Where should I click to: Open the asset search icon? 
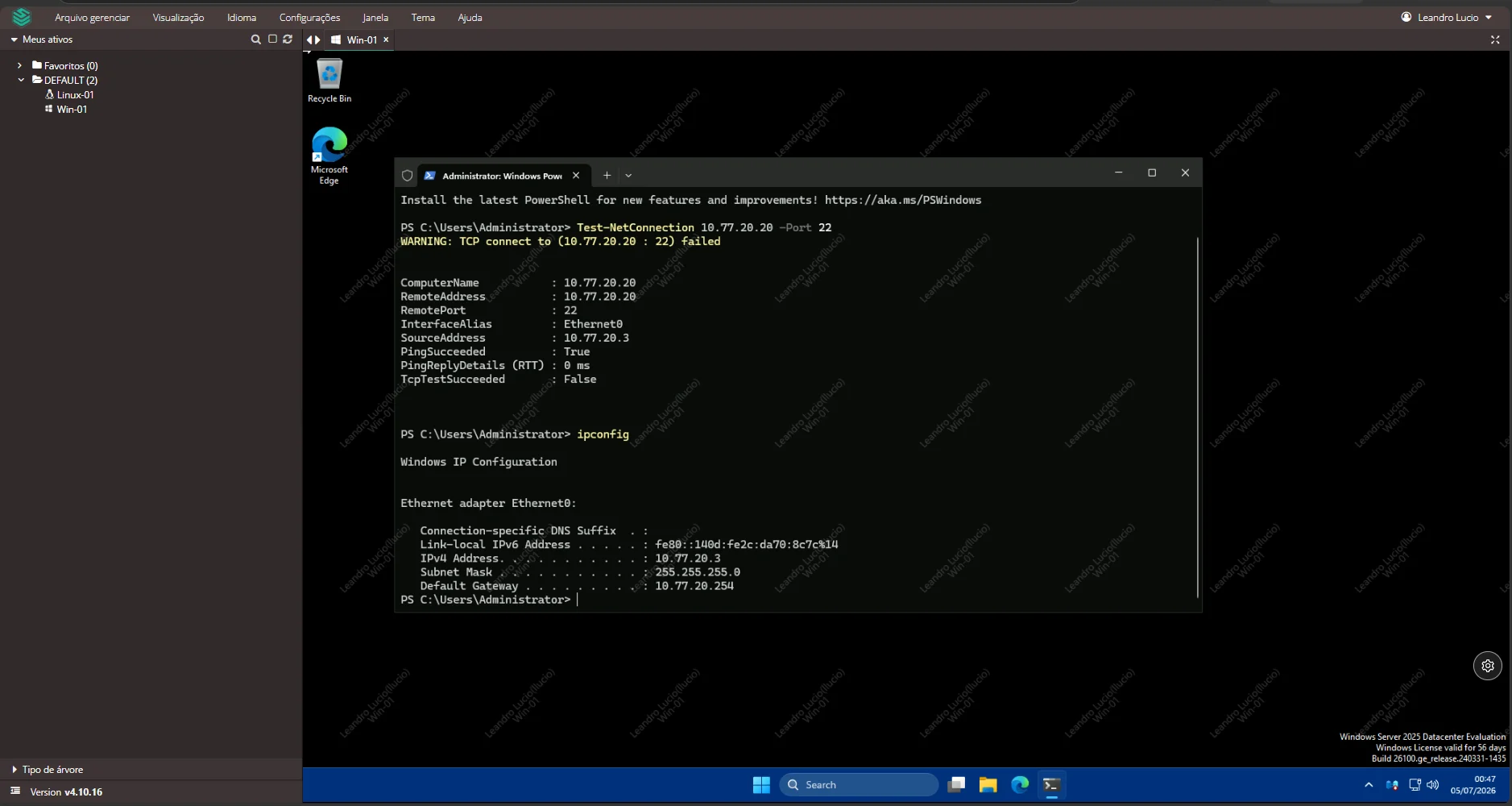[256, 39]
